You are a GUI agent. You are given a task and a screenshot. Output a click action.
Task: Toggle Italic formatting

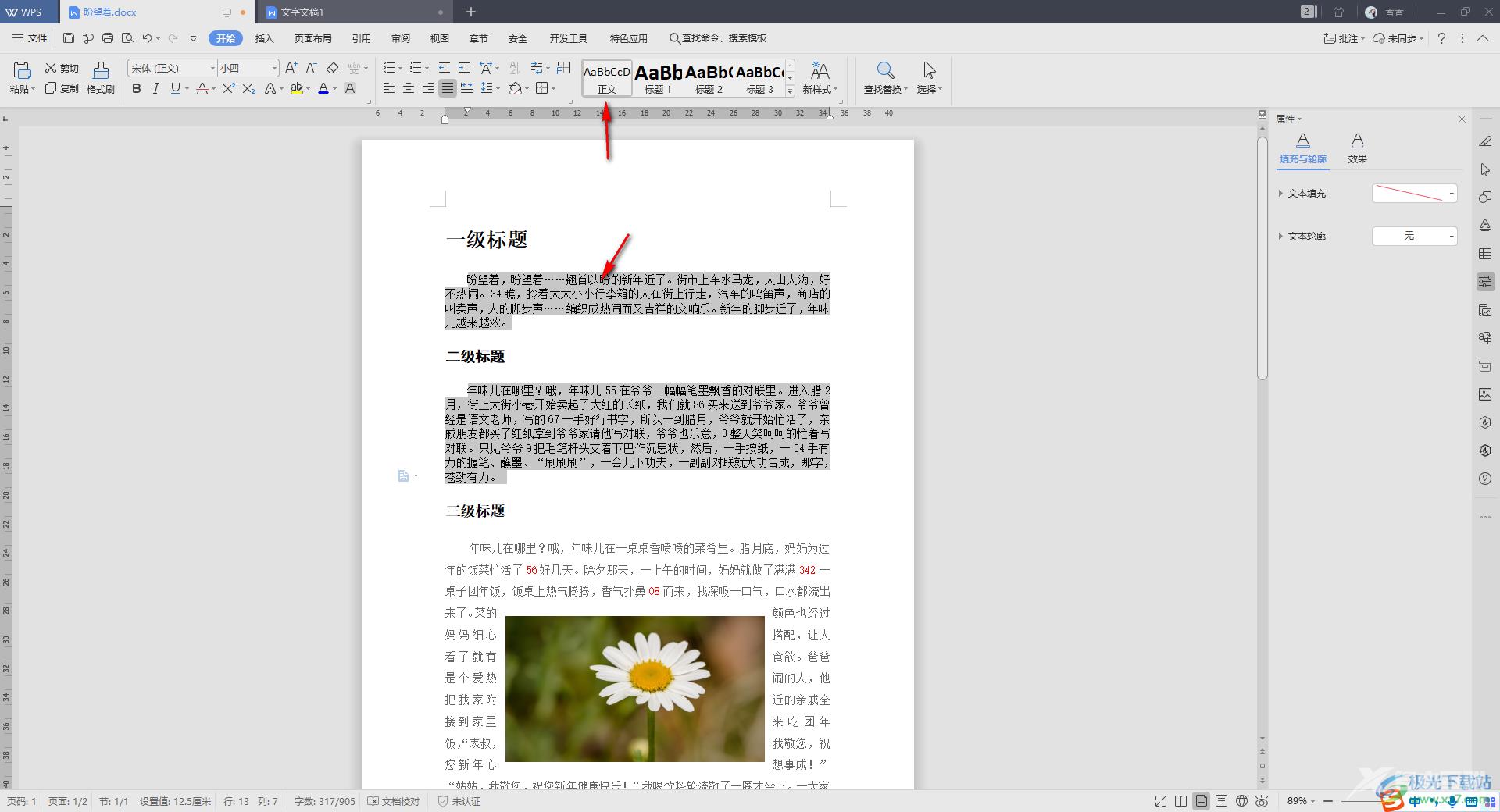click(155, 88)
